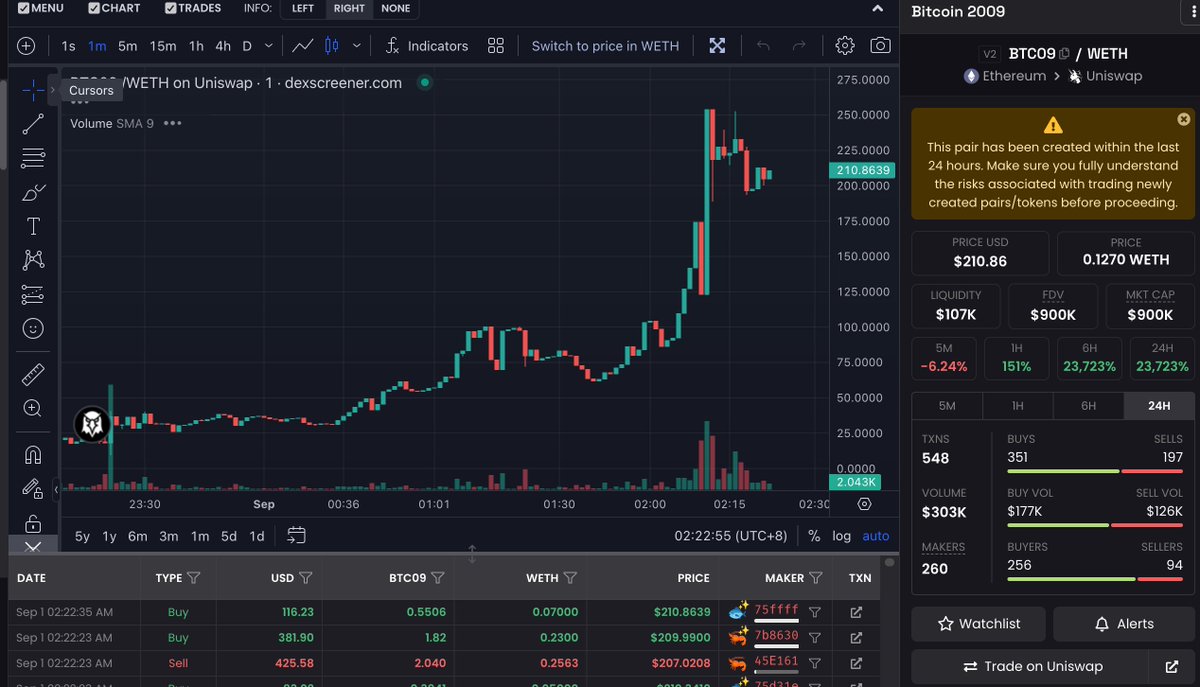Open chart settings gear

tap(845, 46)
